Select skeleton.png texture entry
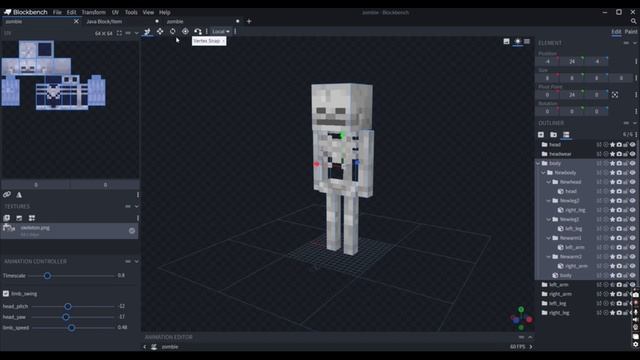This screenshot has height=360, width=640. coord(70,231)
